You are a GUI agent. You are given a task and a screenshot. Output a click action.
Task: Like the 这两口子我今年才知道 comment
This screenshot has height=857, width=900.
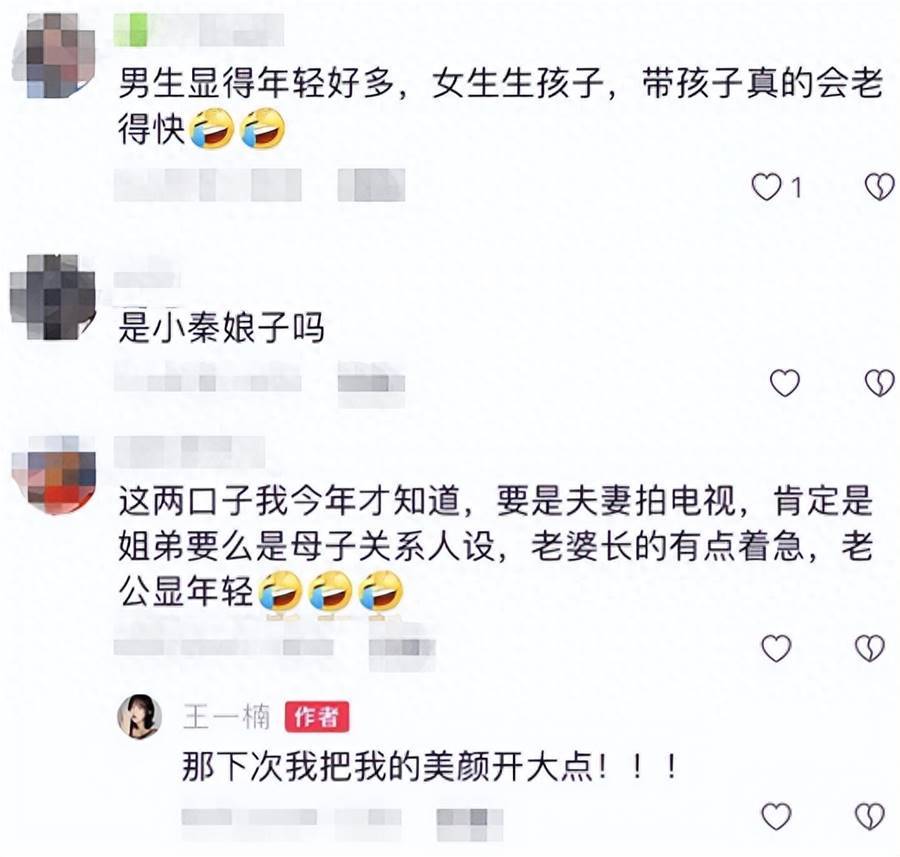776,648
